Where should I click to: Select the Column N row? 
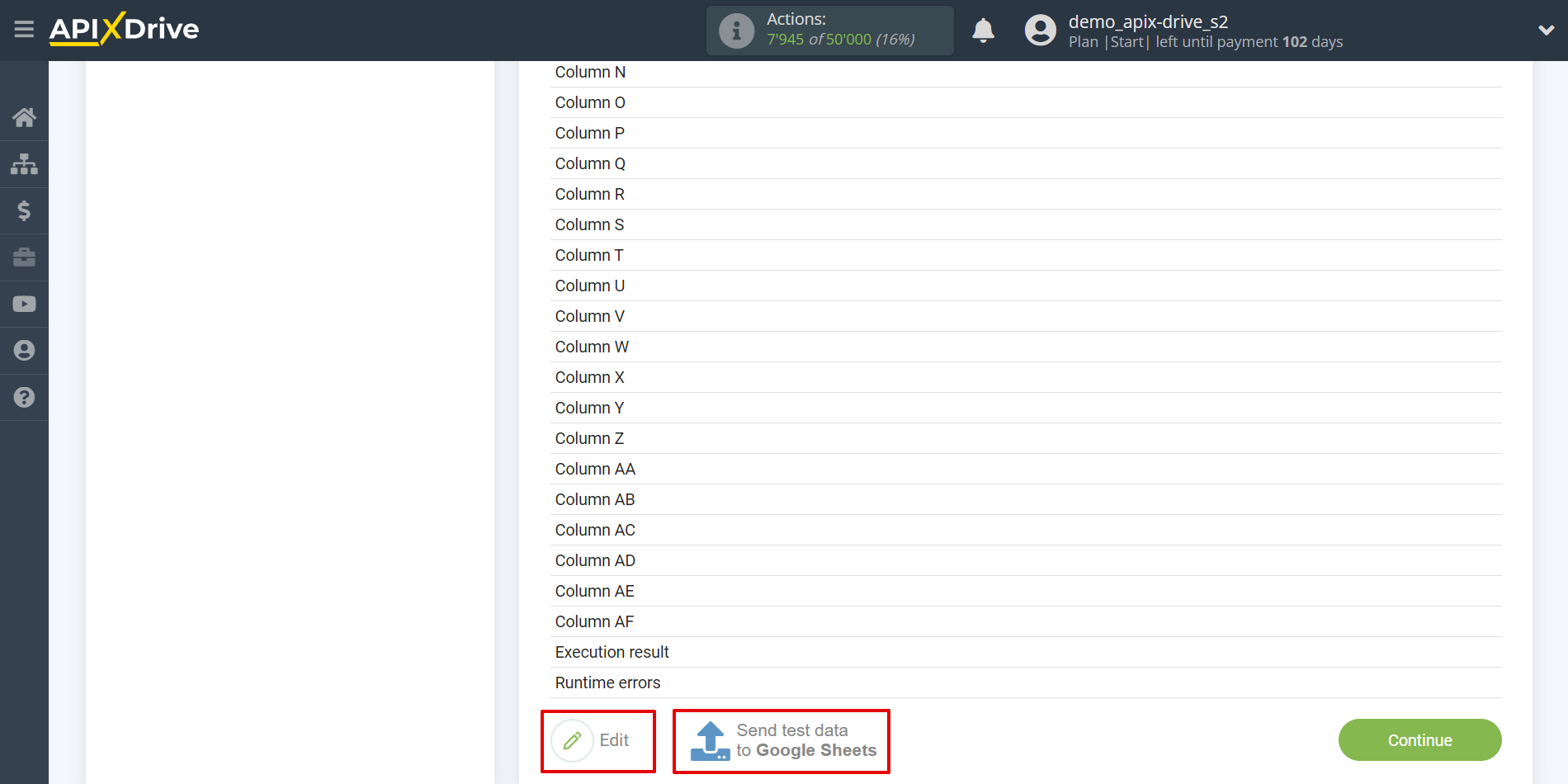tap(1025, 73)
